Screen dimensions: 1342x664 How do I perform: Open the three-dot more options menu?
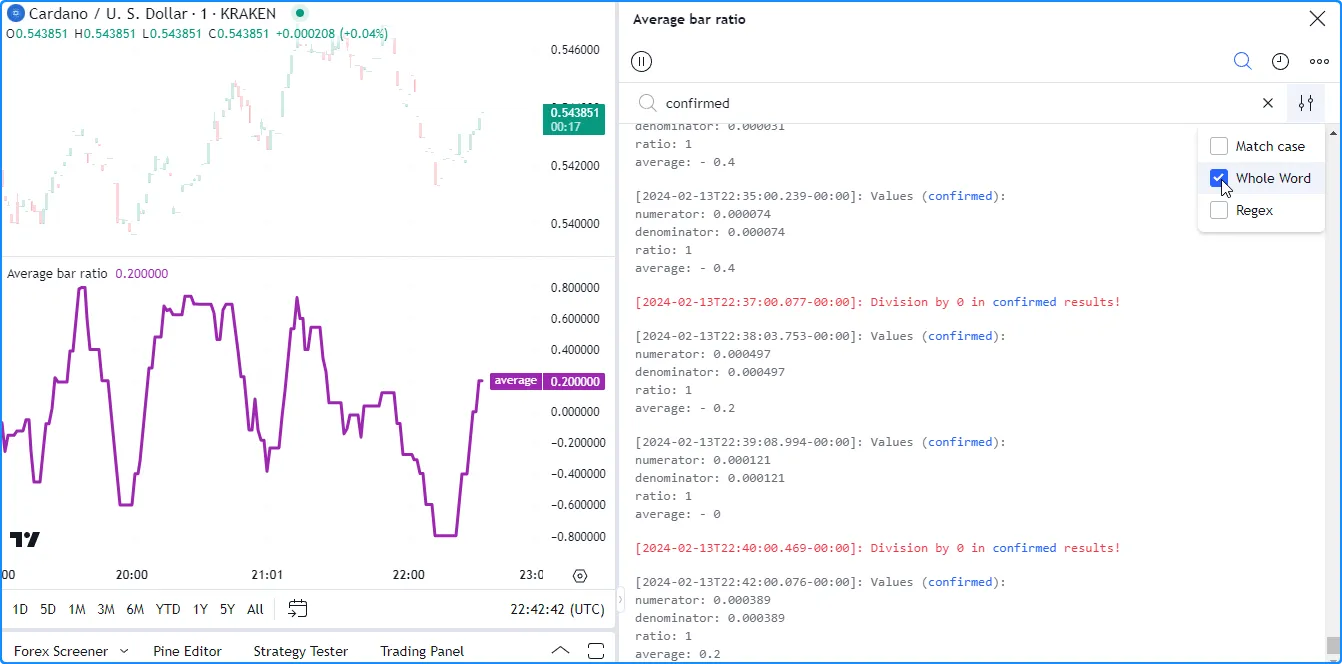(1319, 62)
